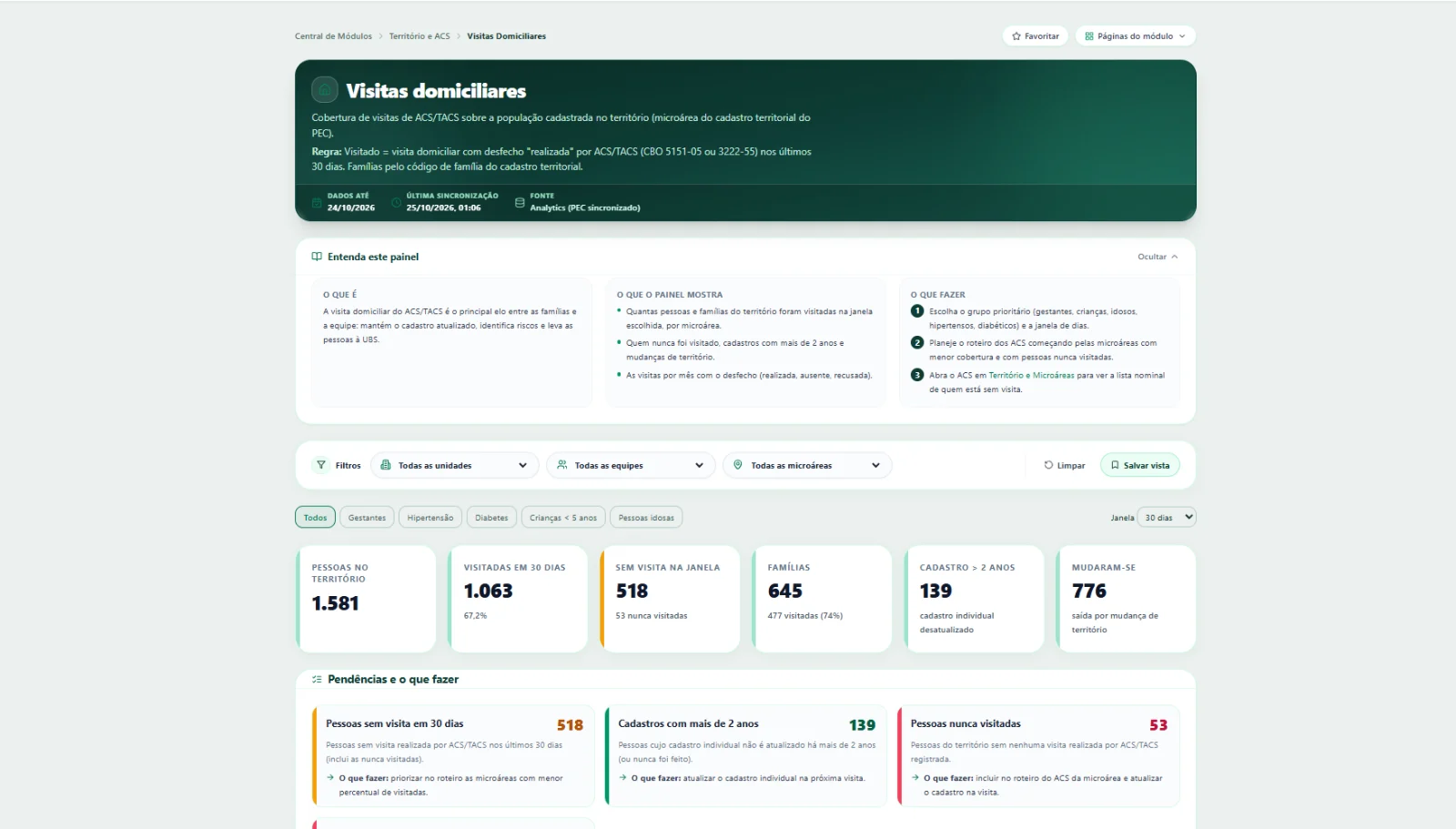Select the Todos filter chip

tap(315, 517)
